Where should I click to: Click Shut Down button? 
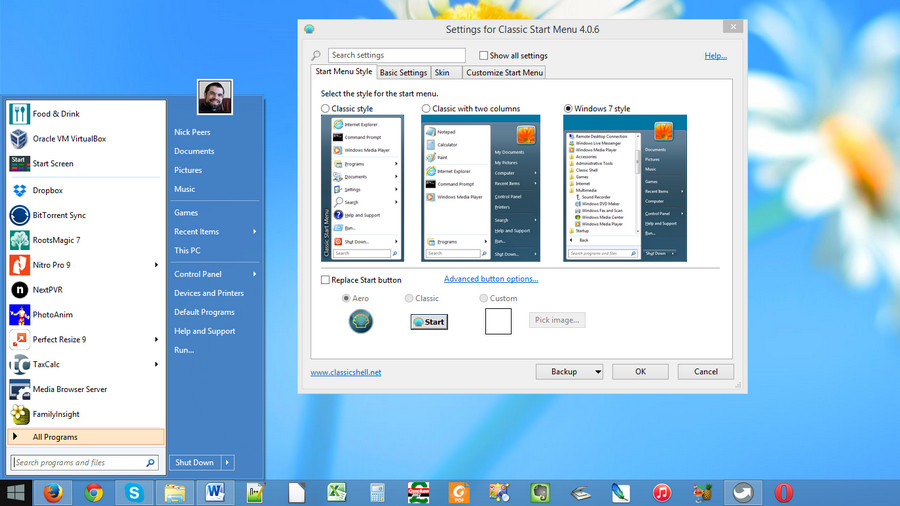(195, 462)
